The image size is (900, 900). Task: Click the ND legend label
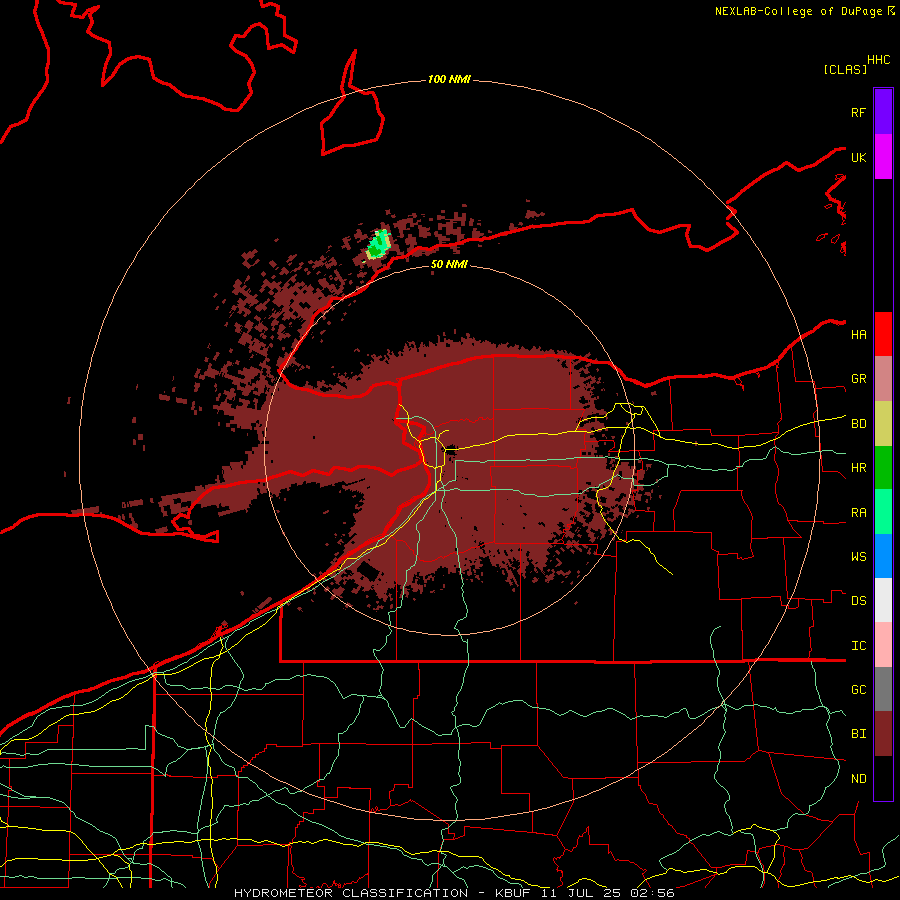858,779
